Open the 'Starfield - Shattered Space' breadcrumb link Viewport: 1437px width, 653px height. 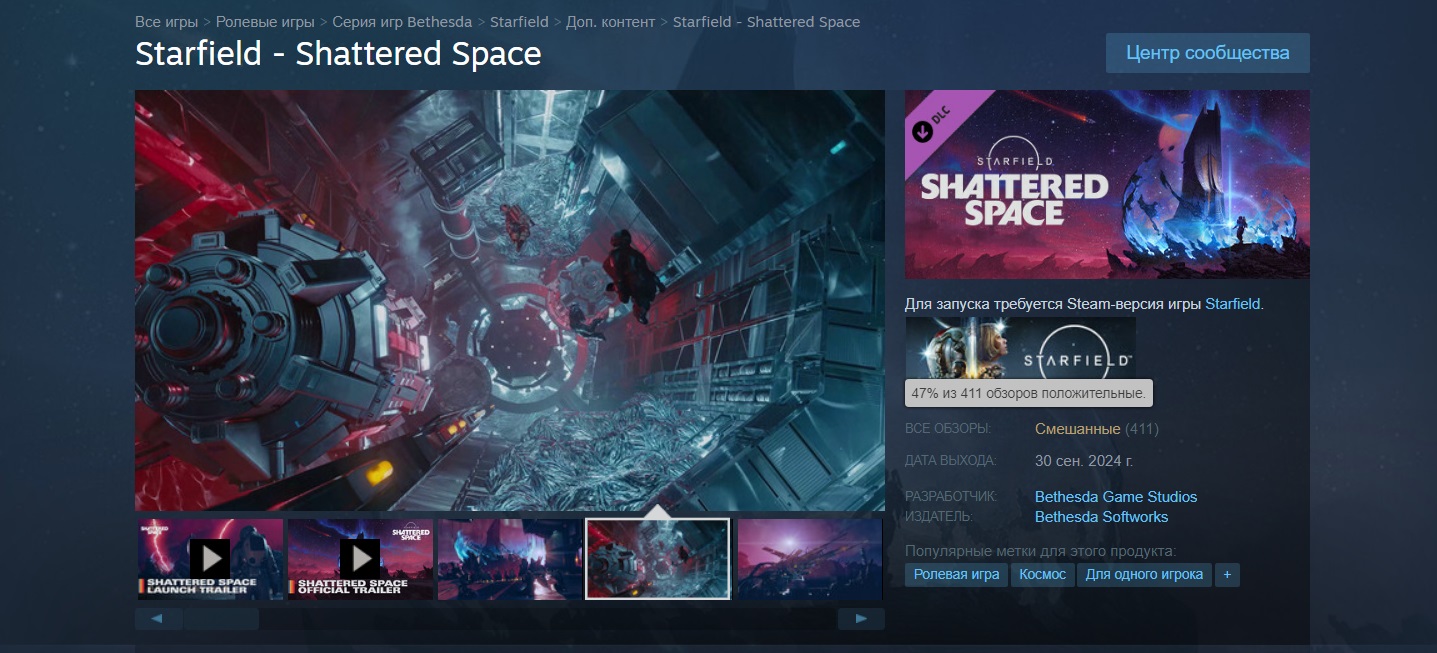click(766, 21)
